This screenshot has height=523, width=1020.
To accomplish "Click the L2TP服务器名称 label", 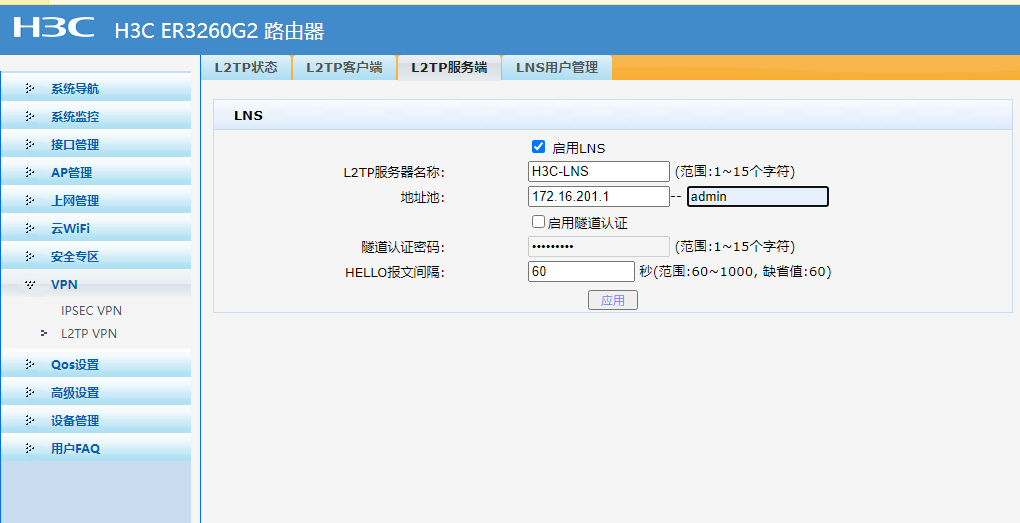I will (394, 172).
